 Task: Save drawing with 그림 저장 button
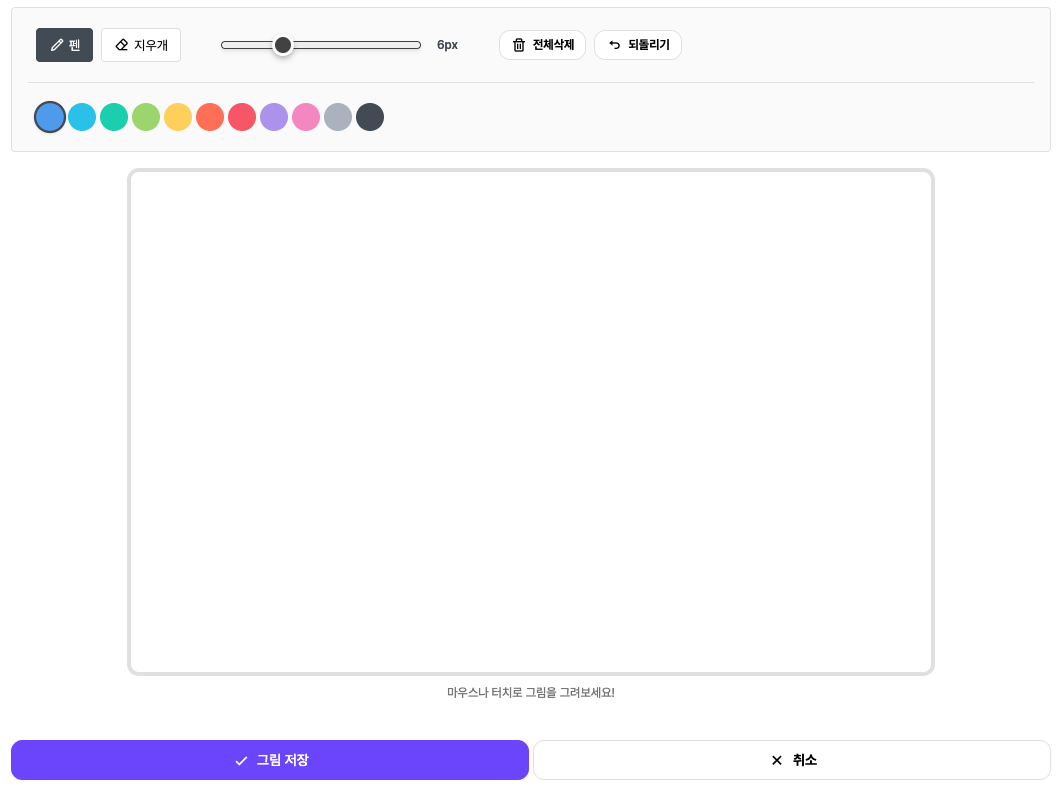pos(270,760)
